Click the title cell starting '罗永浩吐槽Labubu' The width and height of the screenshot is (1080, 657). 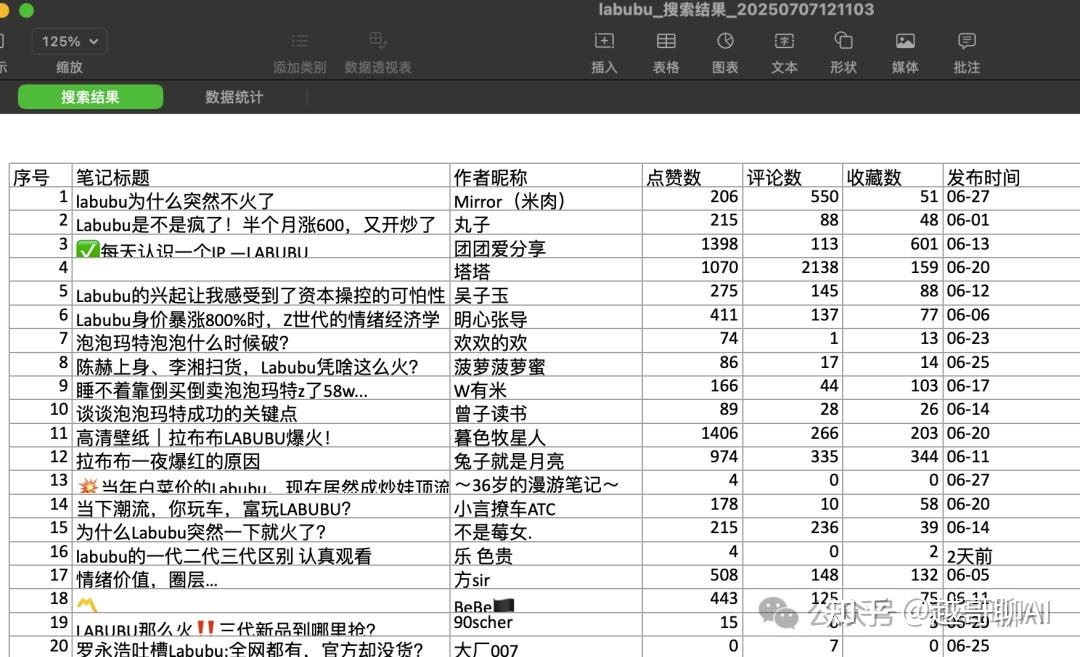click(x=260, y=647)
